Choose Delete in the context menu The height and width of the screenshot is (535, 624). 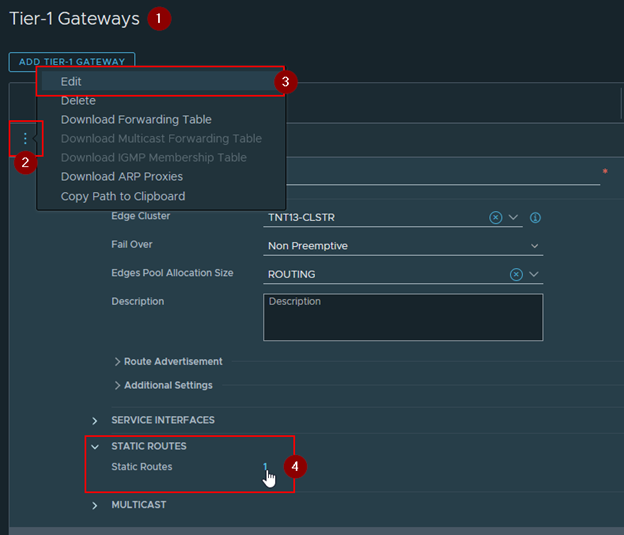click(x=78, y=101)
